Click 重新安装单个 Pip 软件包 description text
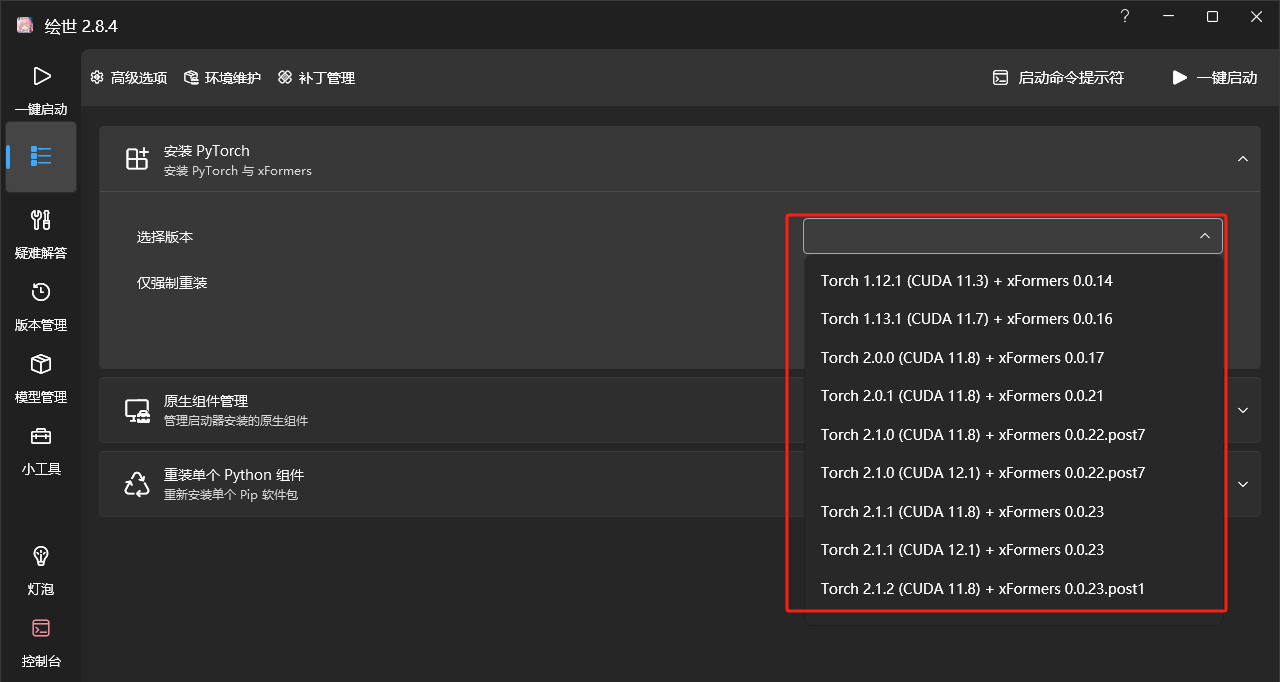This screenshot has width=1280, height=682. click(x=231, y=495)
